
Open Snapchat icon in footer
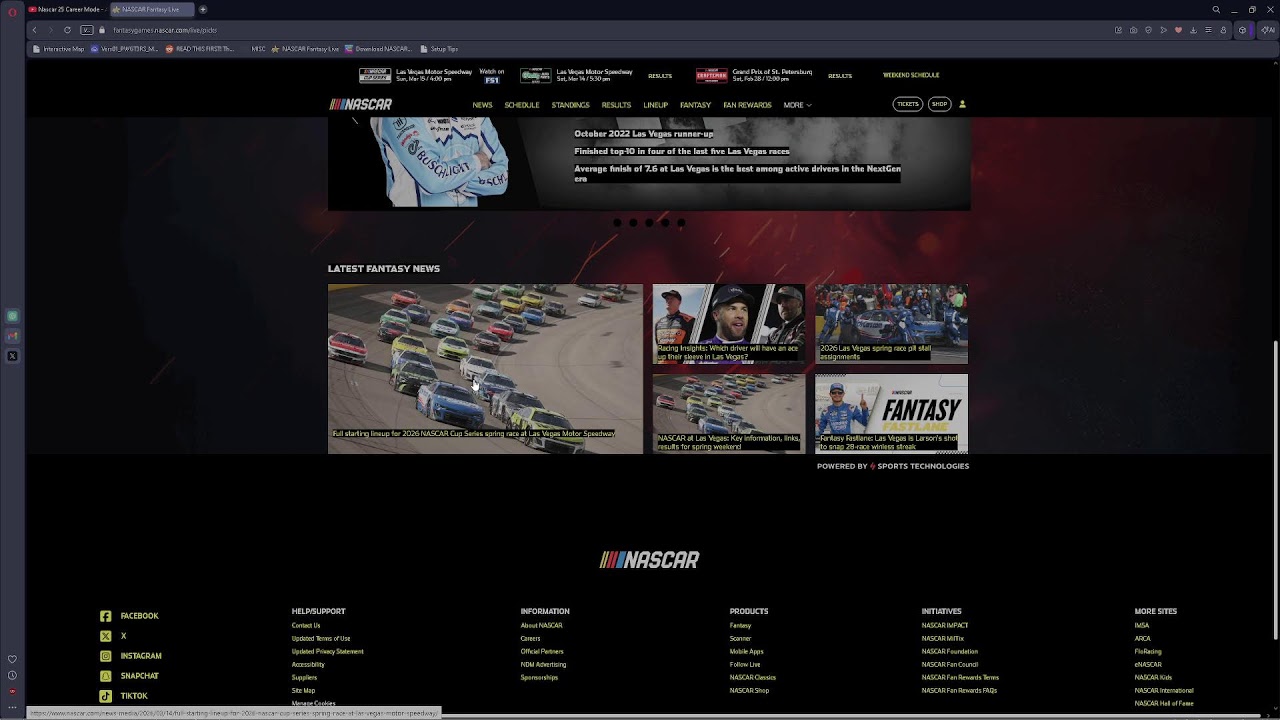[x=105, y=676]
